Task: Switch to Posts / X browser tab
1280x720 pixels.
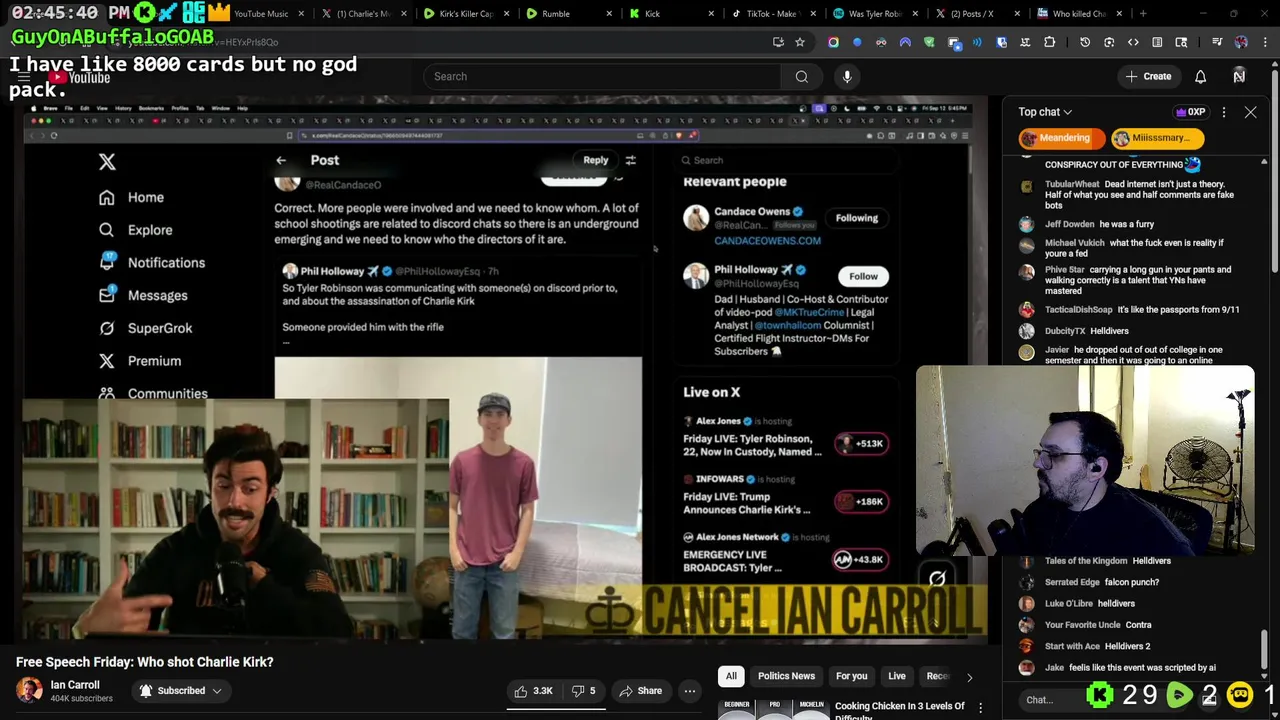Action: point(976,14)
